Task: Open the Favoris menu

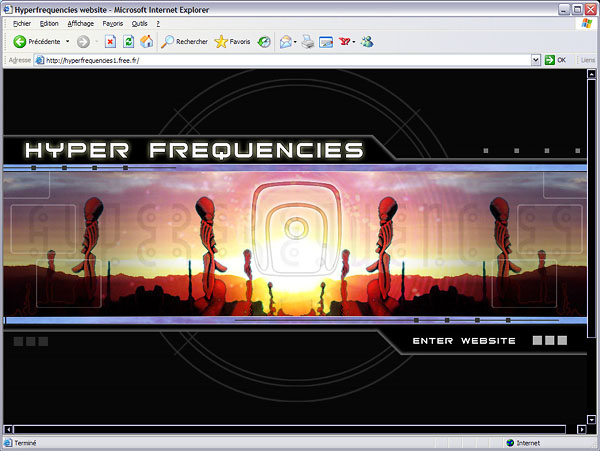Action: (112, 24)
